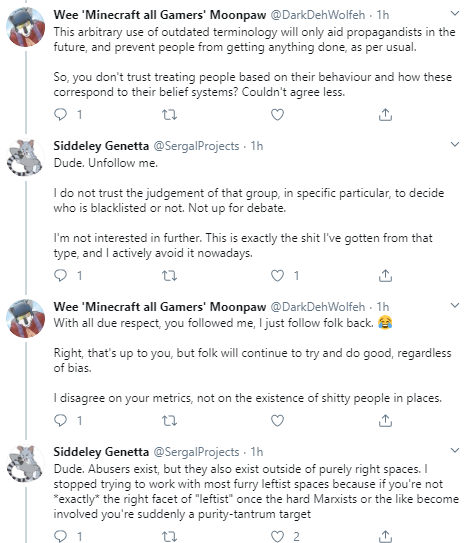Viewport: 465px width, 543px height.
Task: Like the 'With all due respect' tweet
Action: (277, 421)
